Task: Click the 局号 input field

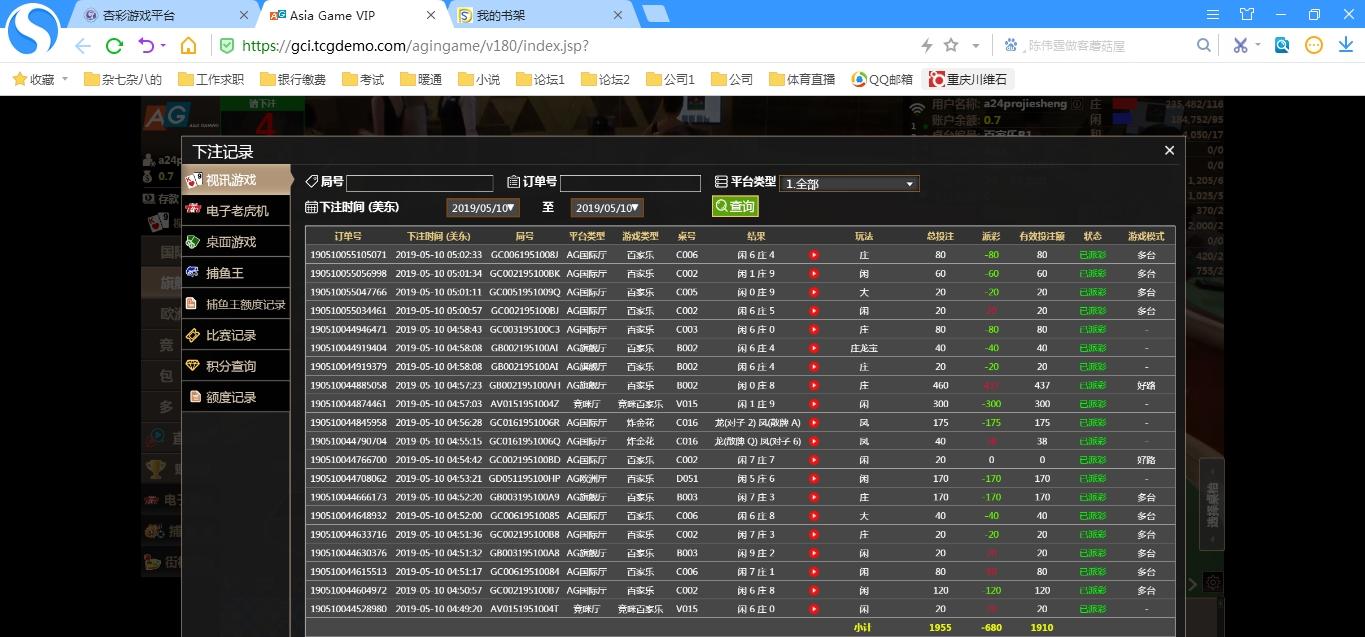Action: [x=419, y=183]
